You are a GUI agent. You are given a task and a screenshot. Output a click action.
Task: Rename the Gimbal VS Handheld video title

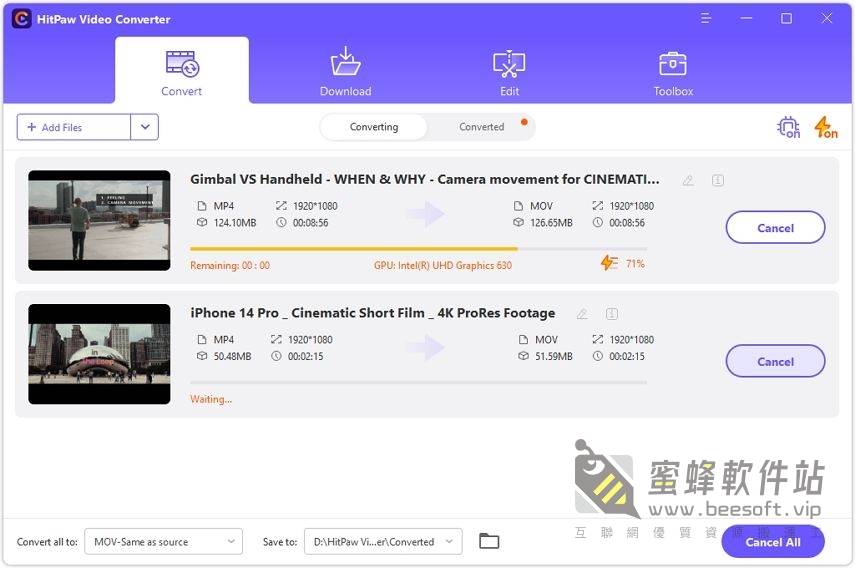pos(688,180)
